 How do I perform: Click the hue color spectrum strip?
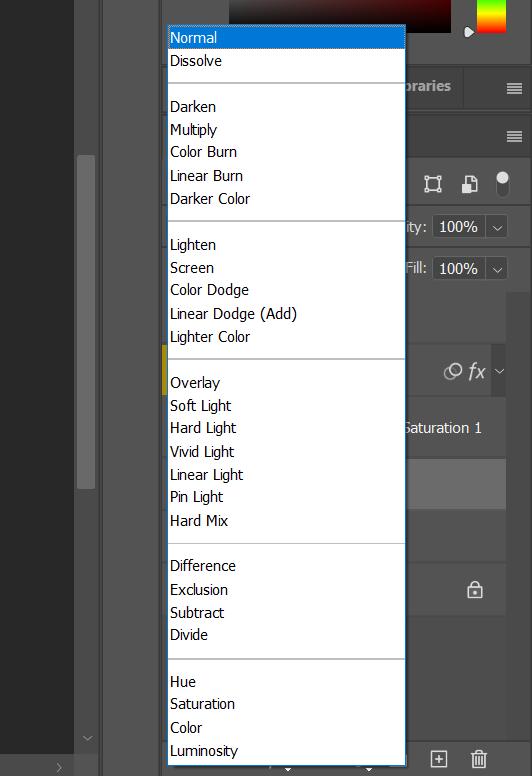pos(491,16)
